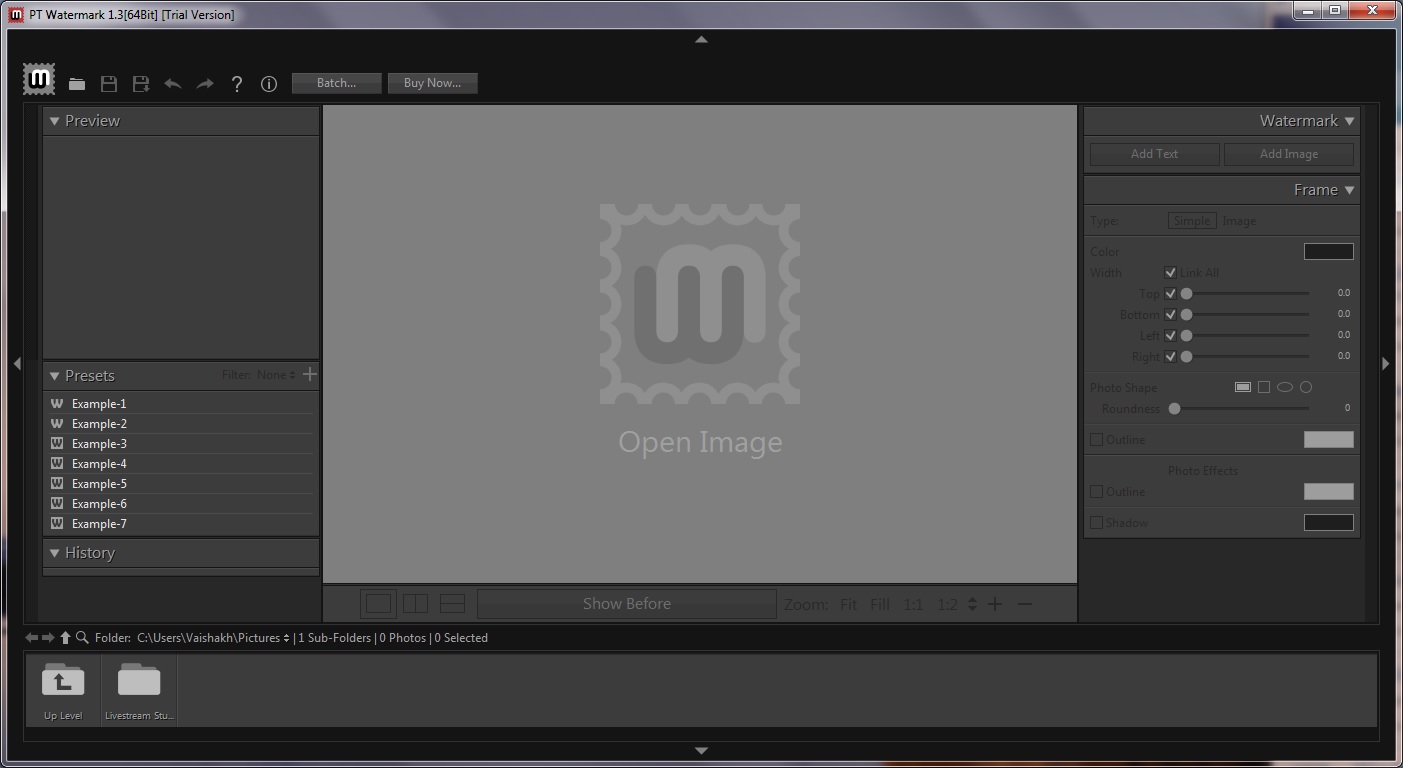Add a new preset with plus icon

click(x=310, y=374)
